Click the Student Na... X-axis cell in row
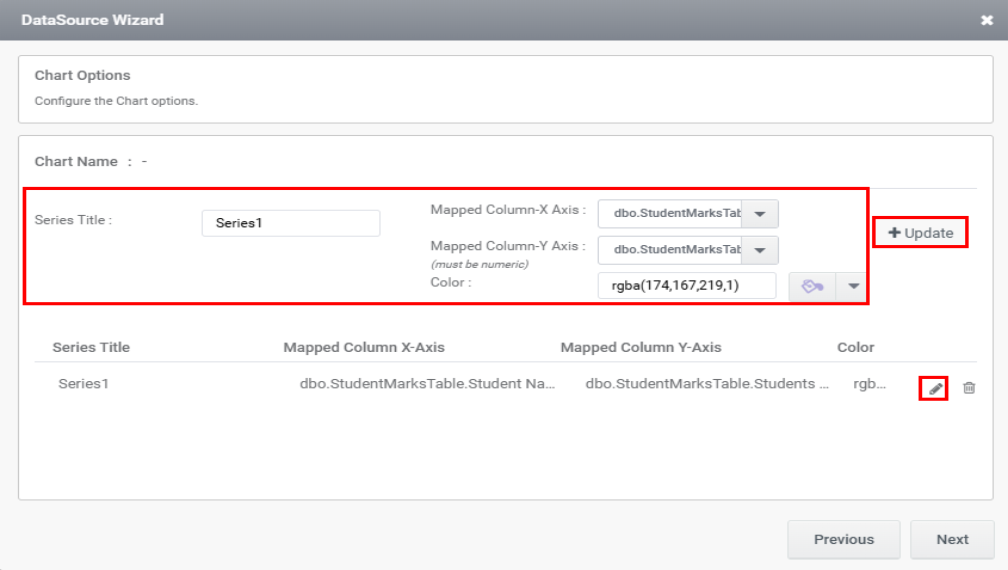 pos(427,383)
